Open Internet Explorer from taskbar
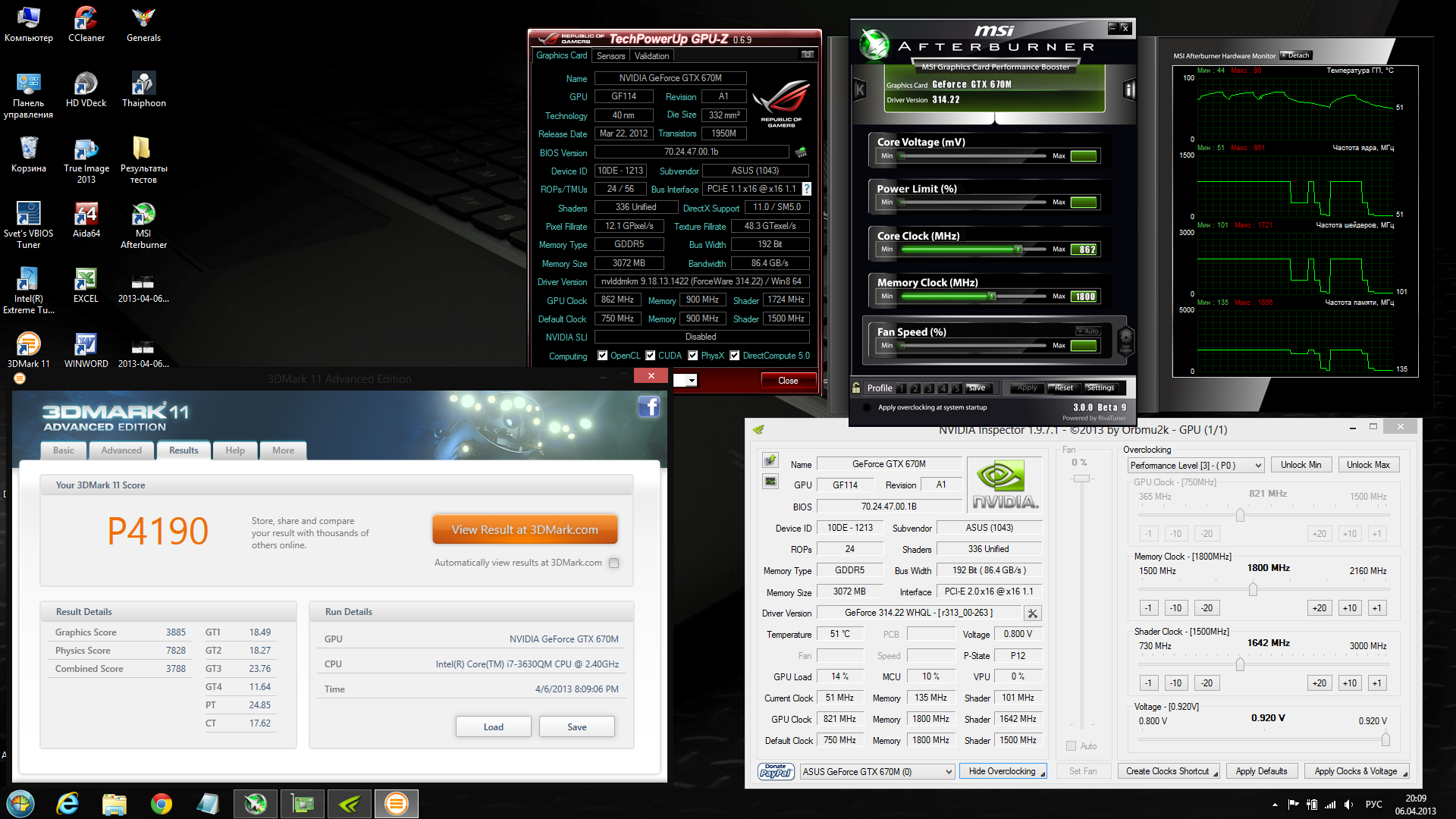This screenshot has height=819, width=1456. pos(67,803)
